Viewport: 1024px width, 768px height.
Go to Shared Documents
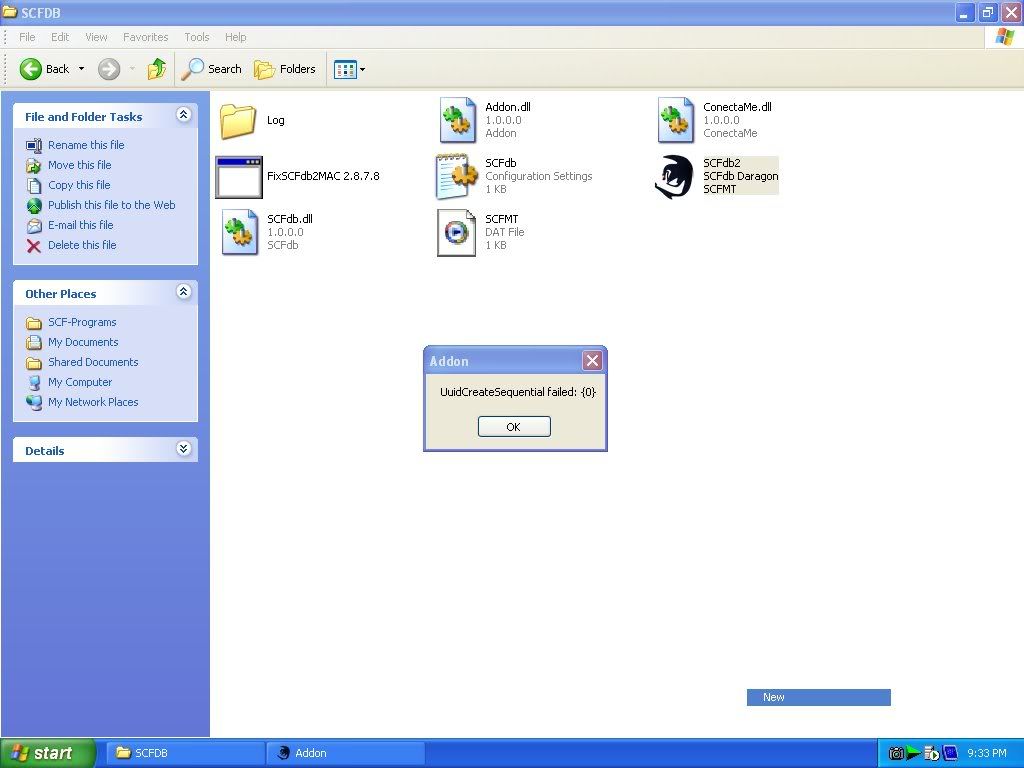pos(93,362)
